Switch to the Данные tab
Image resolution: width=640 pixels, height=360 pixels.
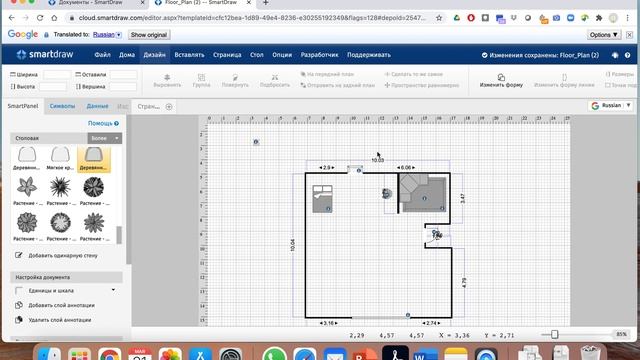pos(97,106)
